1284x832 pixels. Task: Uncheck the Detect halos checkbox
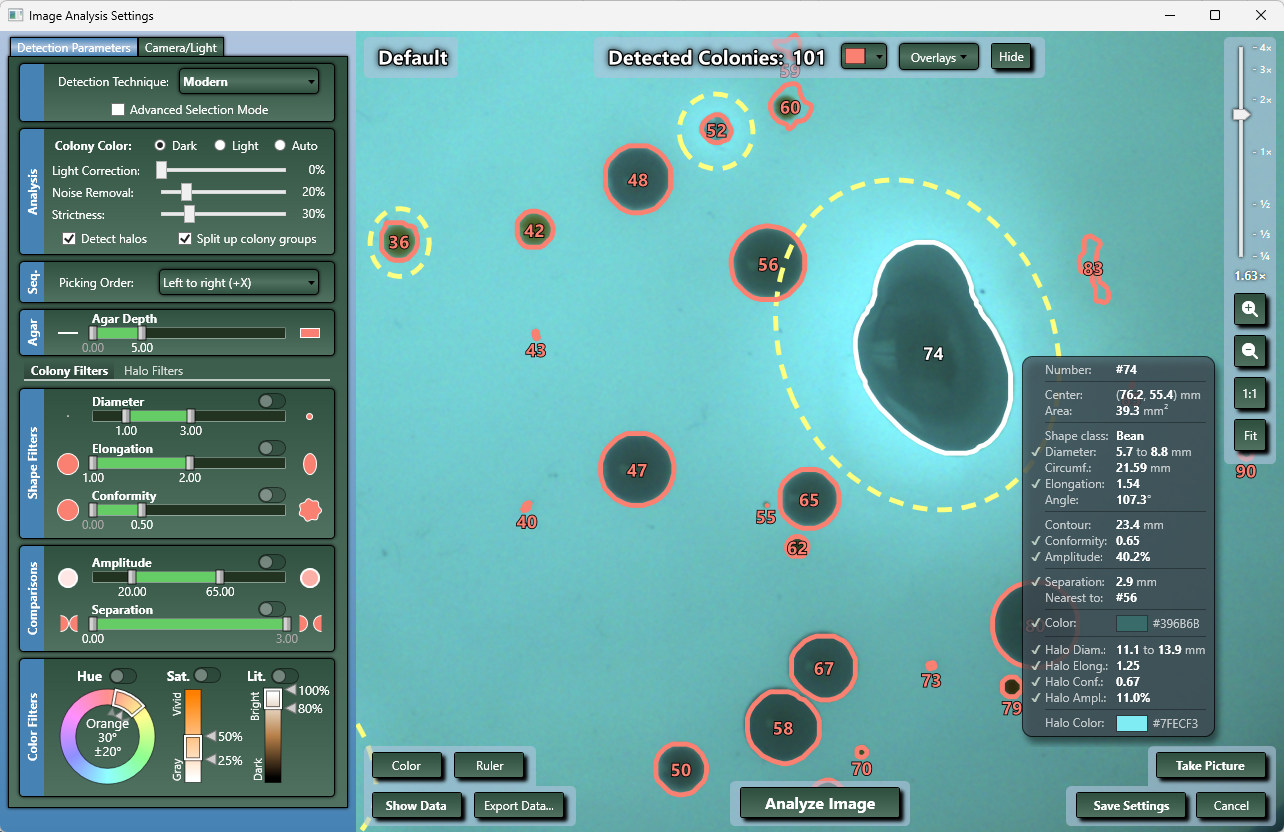69,239
